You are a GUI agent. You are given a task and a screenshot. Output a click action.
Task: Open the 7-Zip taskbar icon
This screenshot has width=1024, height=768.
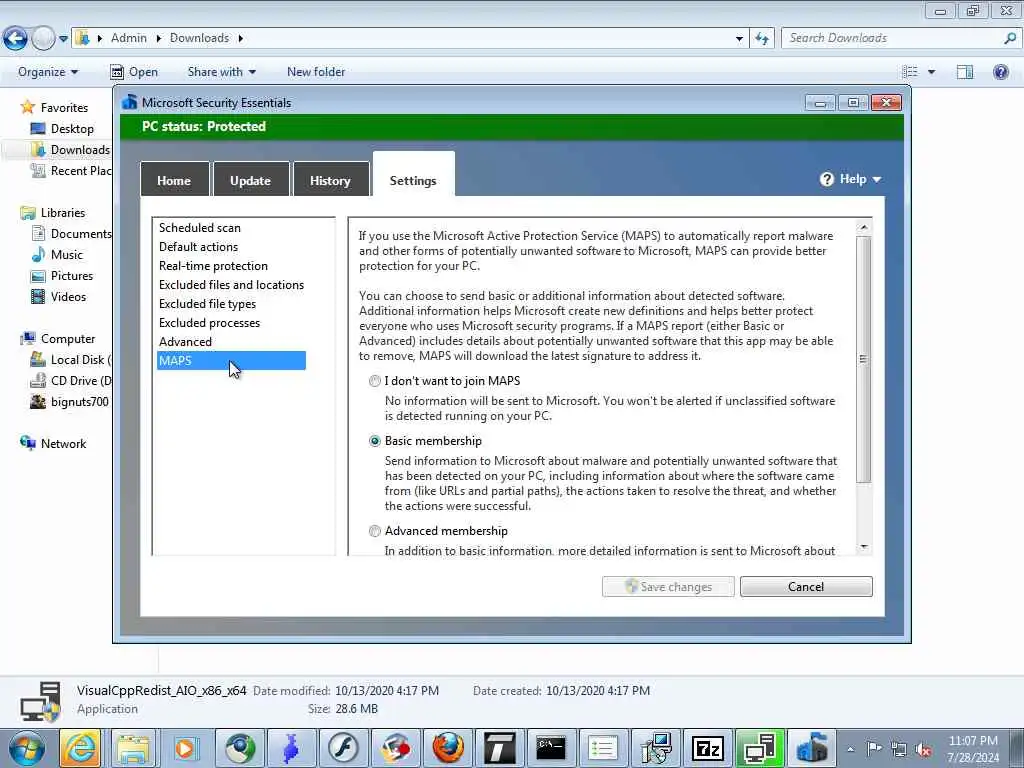point(707,748)
